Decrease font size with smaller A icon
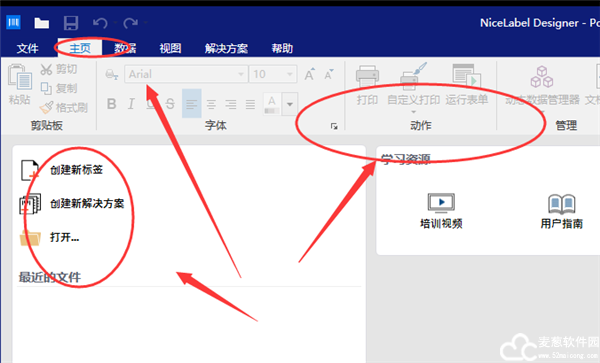Viewport: 600px width, 363px height. [329, 74]
